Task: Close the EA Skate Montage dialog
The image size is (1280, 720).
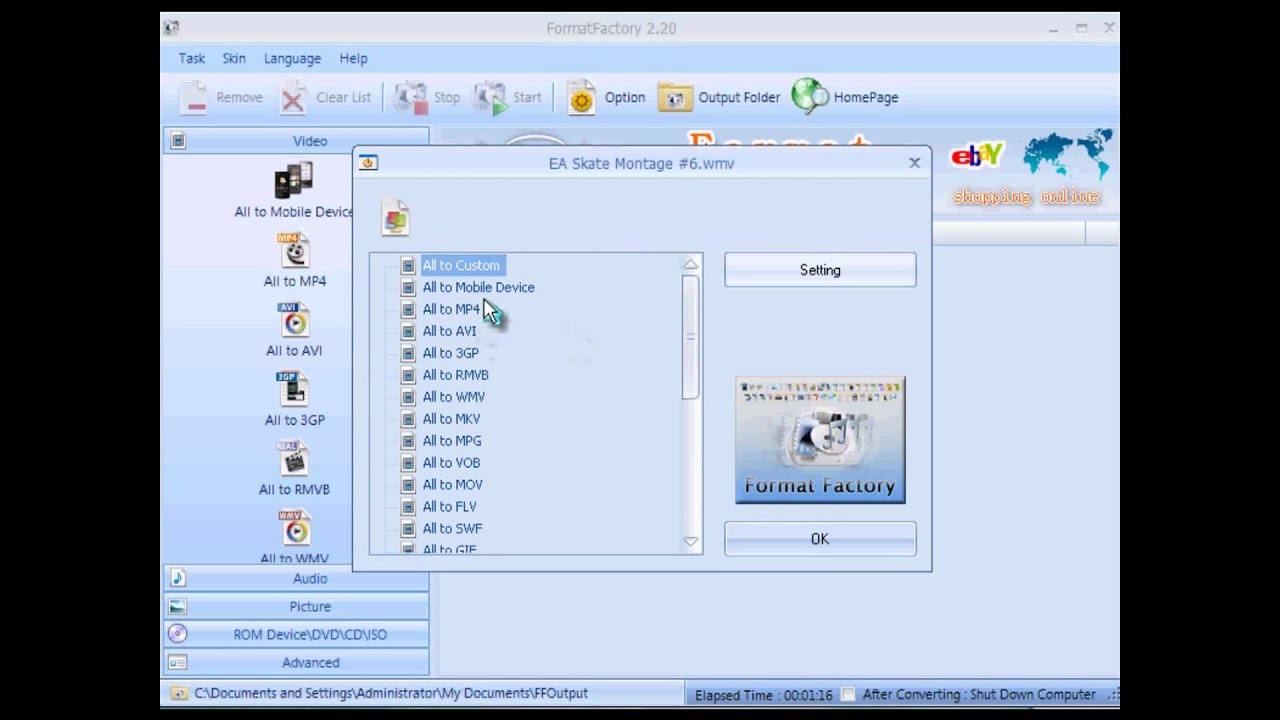Action: pos(914,162)
